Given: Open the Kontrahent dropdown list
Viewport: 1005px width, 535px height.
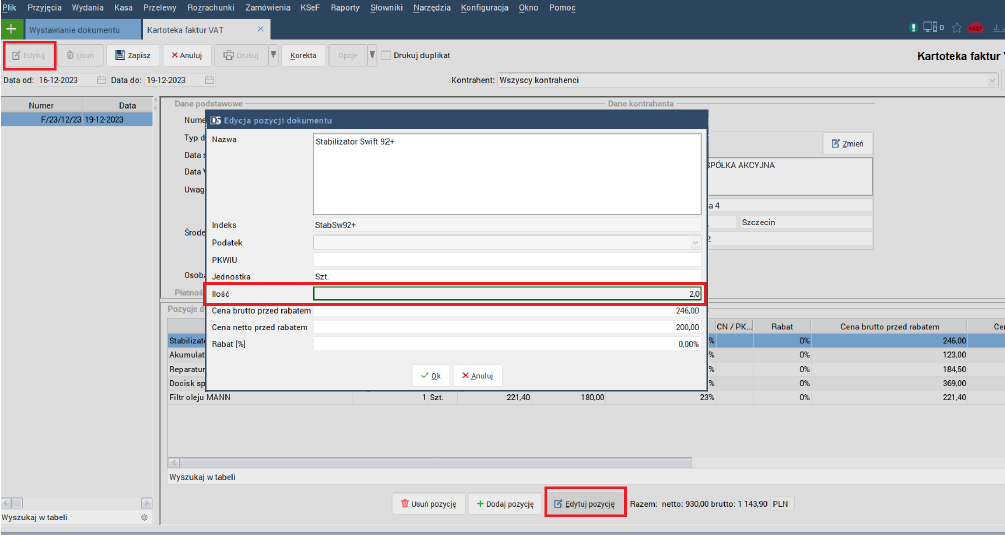Looking at the screenshot, I should (999, 80).
